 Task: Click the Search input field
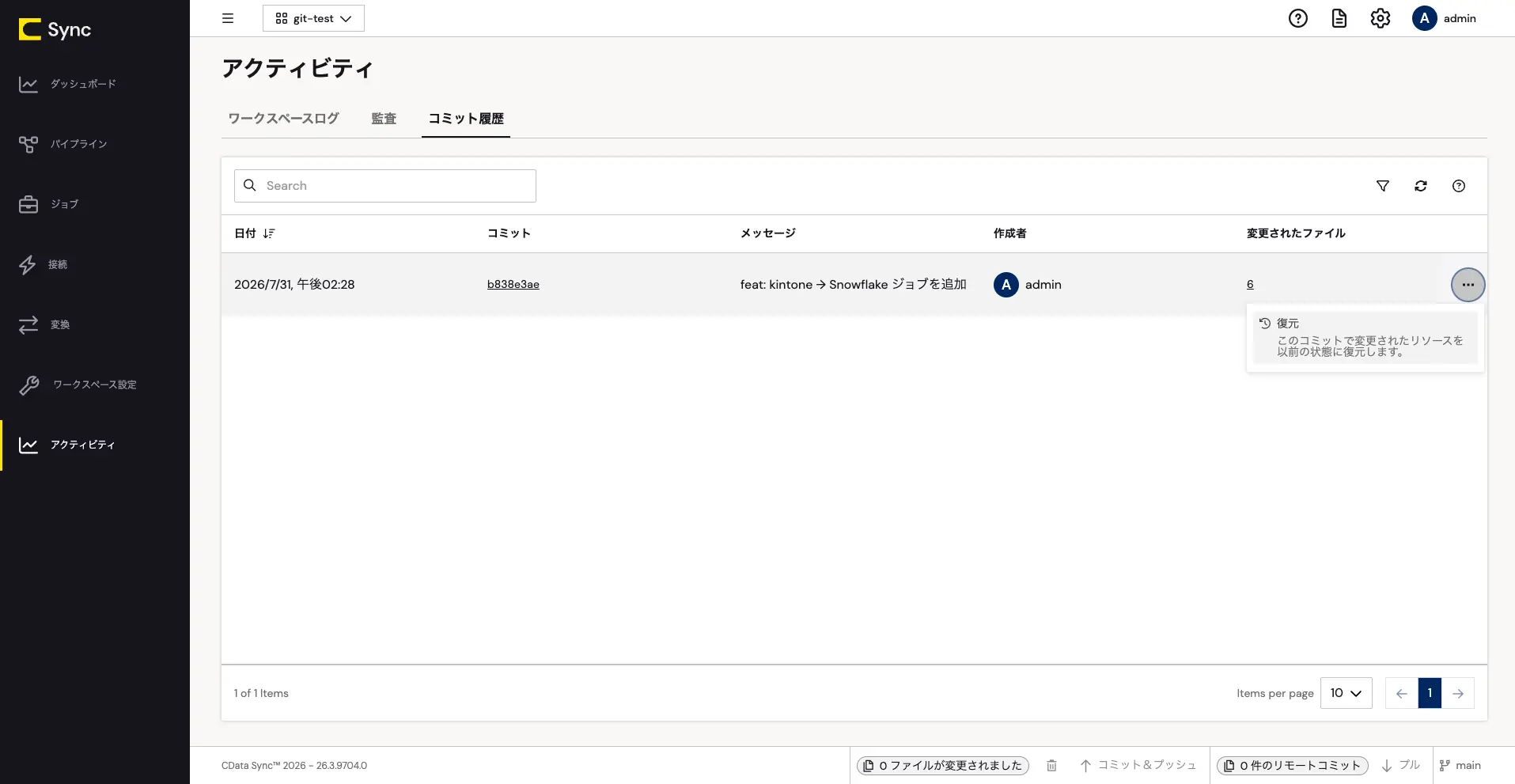[x=385, y=186]
